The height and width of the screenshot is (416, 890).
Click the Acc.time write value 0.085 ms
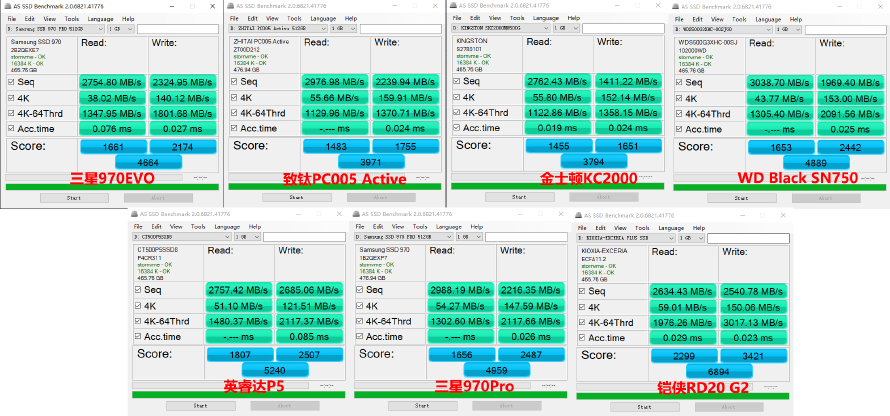(310, 337)
